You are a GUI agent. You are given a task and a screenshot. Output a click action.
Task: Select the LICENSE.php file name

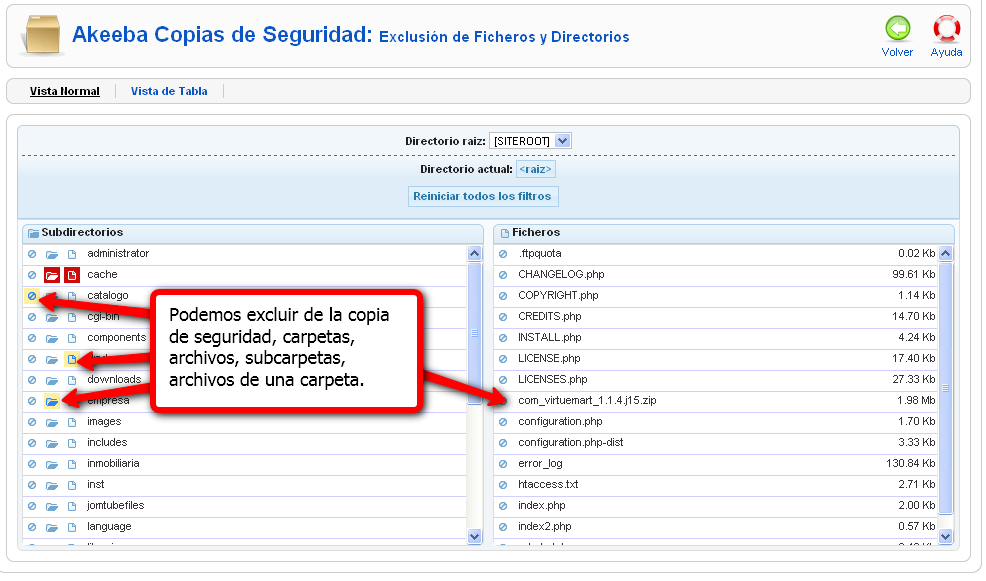coord(551,359)
